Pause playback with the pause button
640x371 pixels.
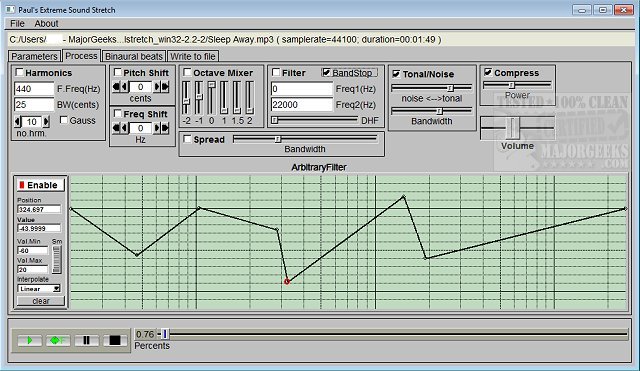(87, 340)
